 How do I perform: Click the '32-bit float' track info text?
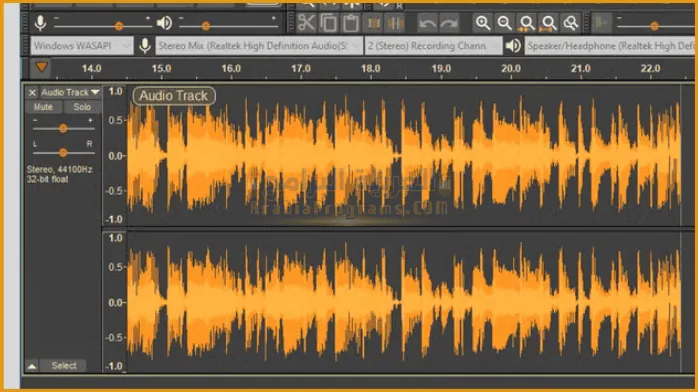(48, 179)
